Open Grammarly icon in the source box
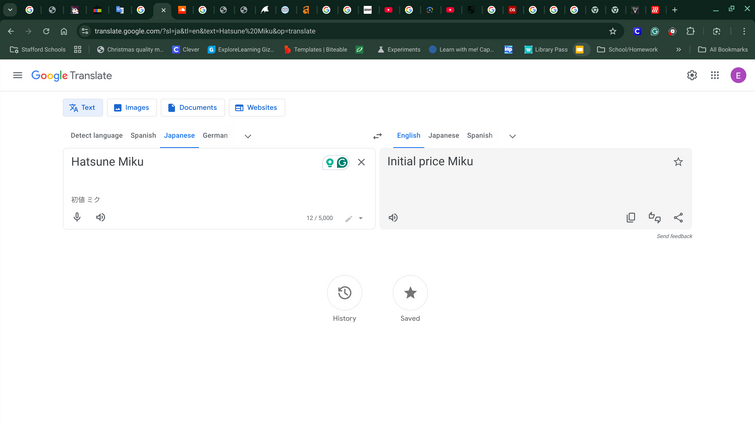Image resolution: width=755 pixels, height=425 pixels. point(342,163)
